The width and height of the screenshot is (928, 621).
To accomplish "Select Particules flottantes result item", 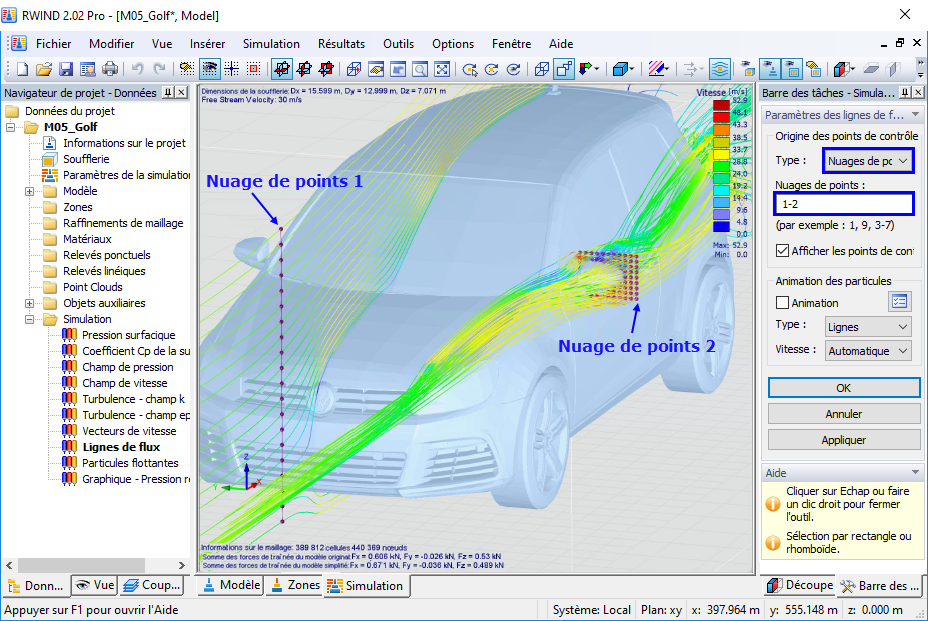I will click(130, 463).
